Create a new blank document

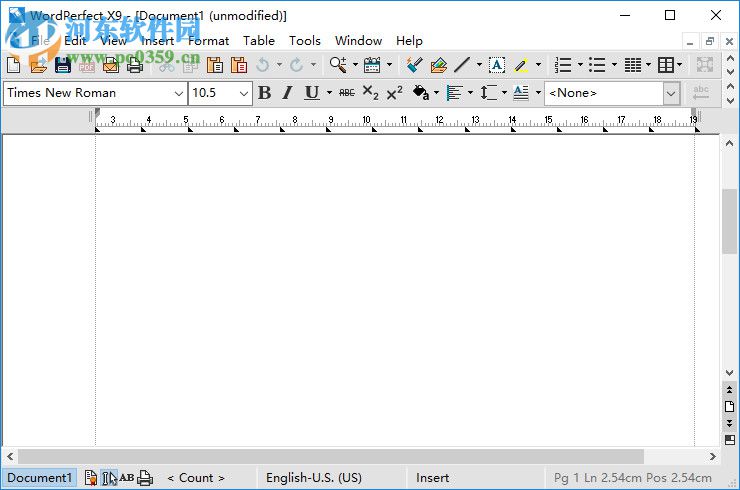point(14,65)
